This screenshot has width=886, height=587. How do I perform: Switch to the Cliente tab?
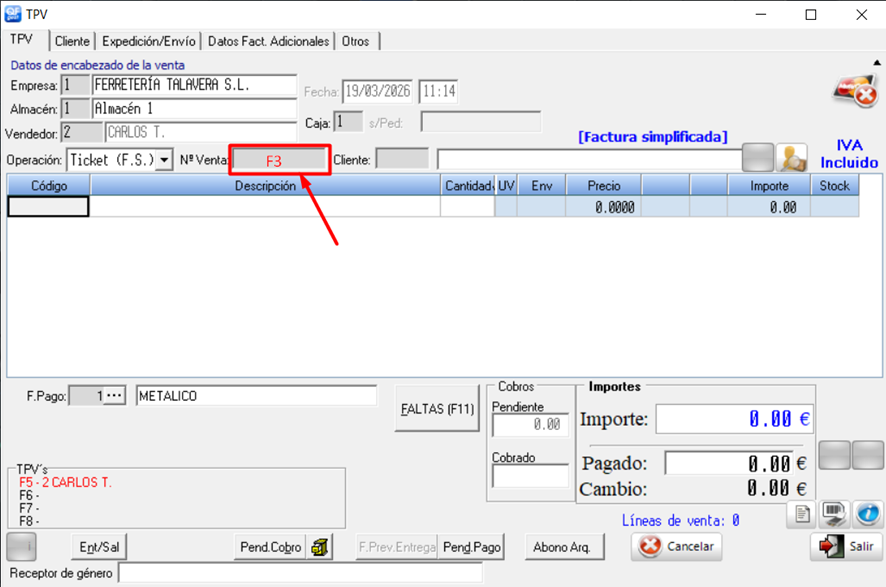[x=72, y=41]
